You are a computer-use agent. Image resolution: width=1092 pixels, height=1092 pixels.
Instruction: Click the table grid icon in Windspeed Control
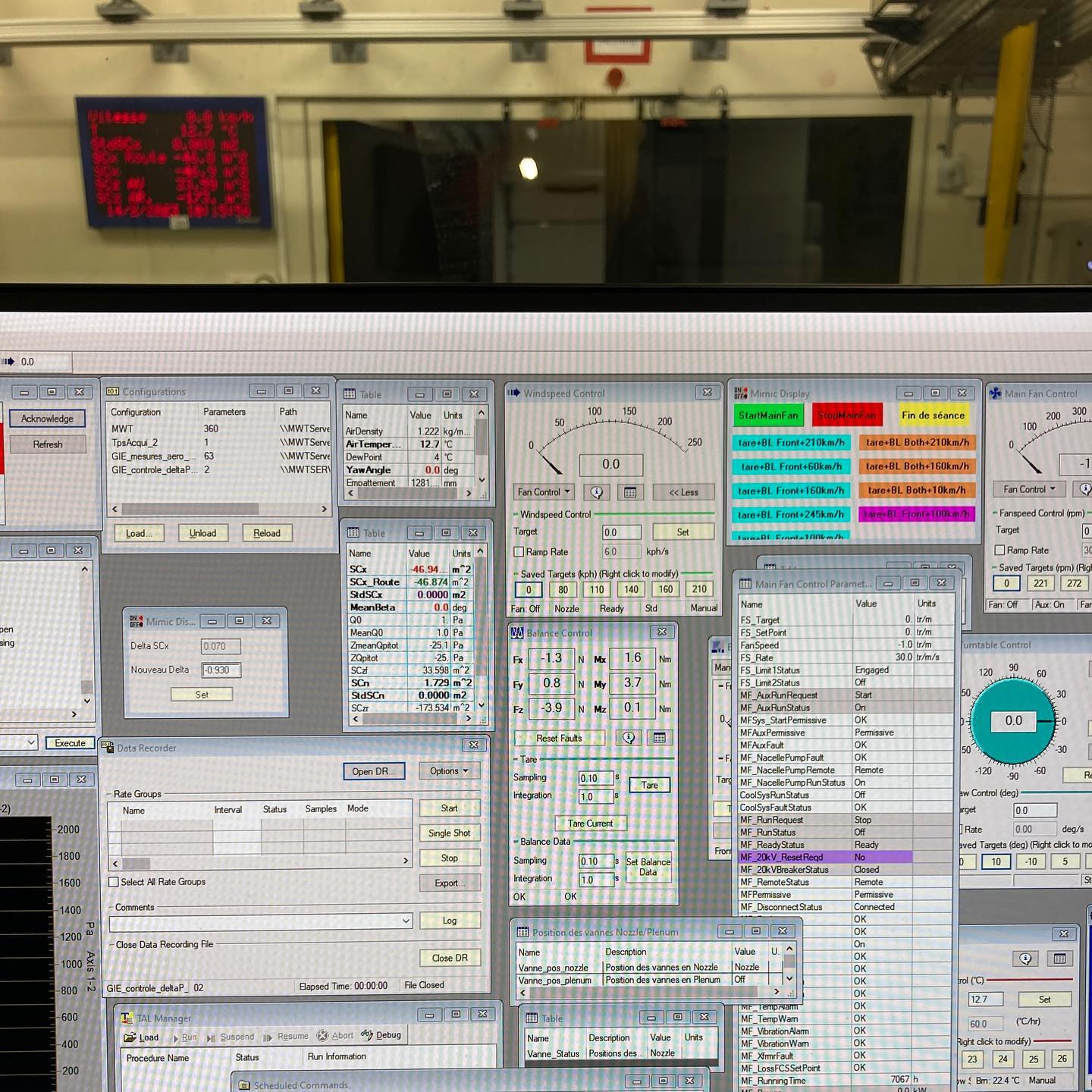coord(632,492)
